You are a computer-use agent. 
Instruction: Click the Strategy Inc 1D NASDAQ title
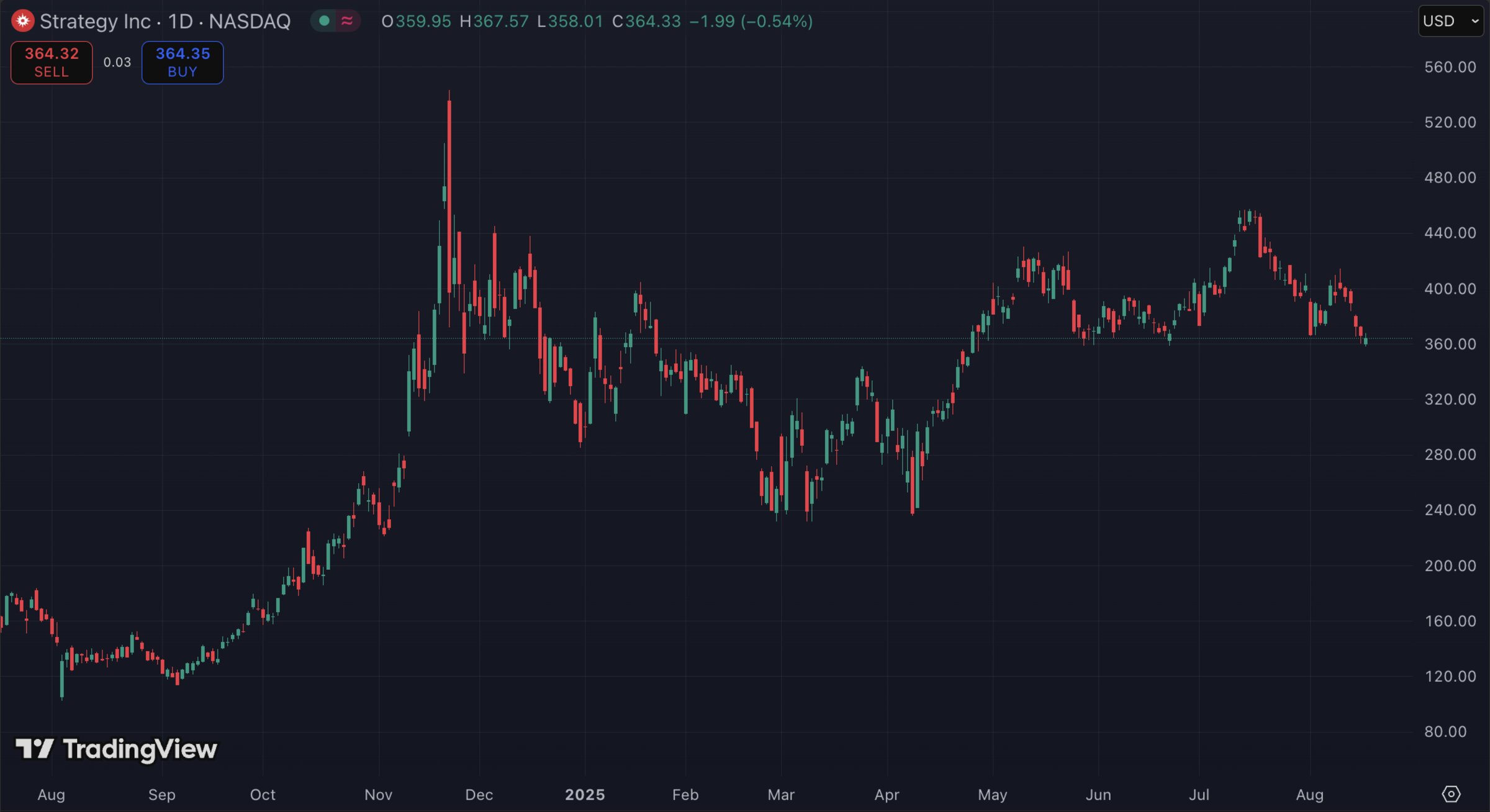tap(165, 21)
